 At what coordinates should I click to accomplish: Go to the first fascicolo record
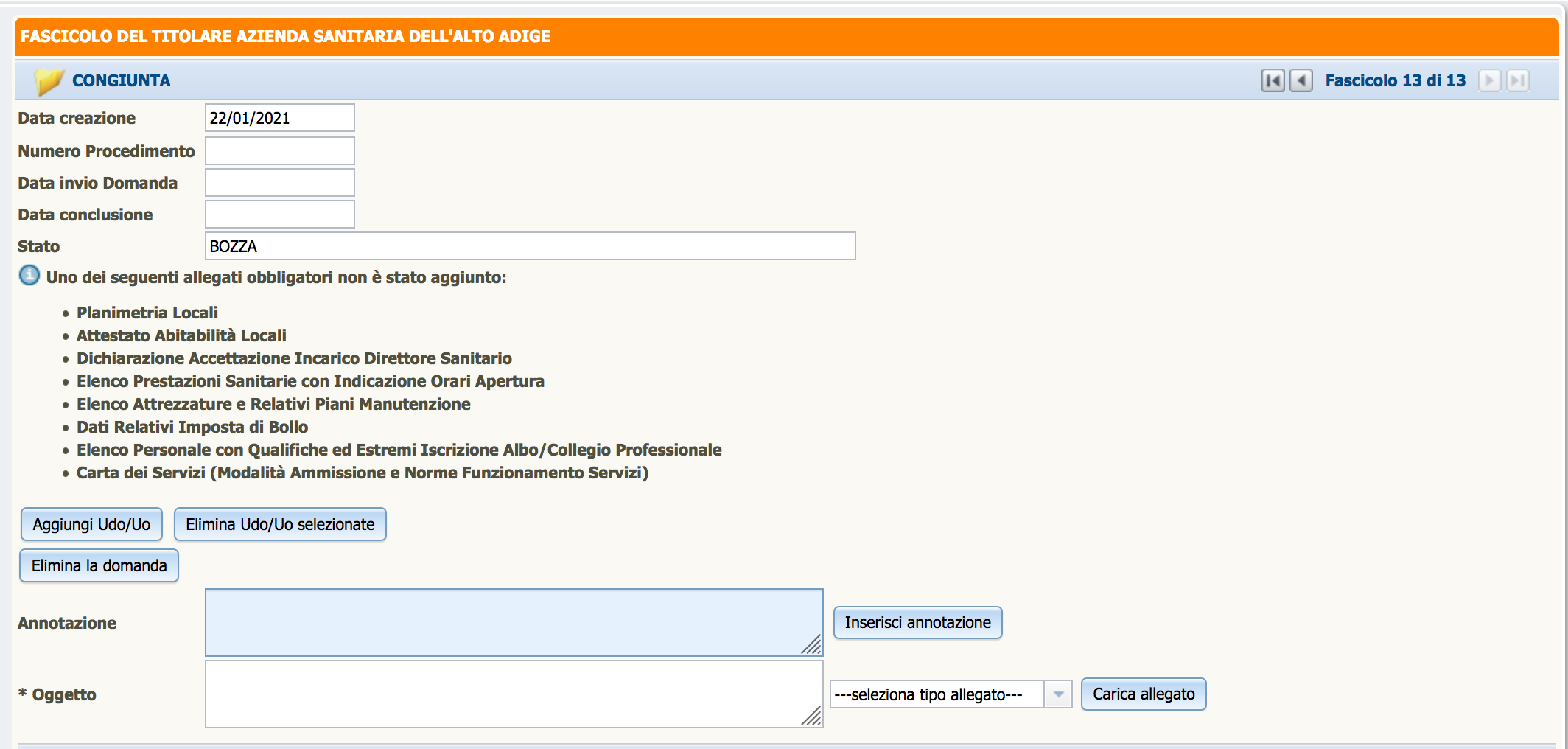1273,80
